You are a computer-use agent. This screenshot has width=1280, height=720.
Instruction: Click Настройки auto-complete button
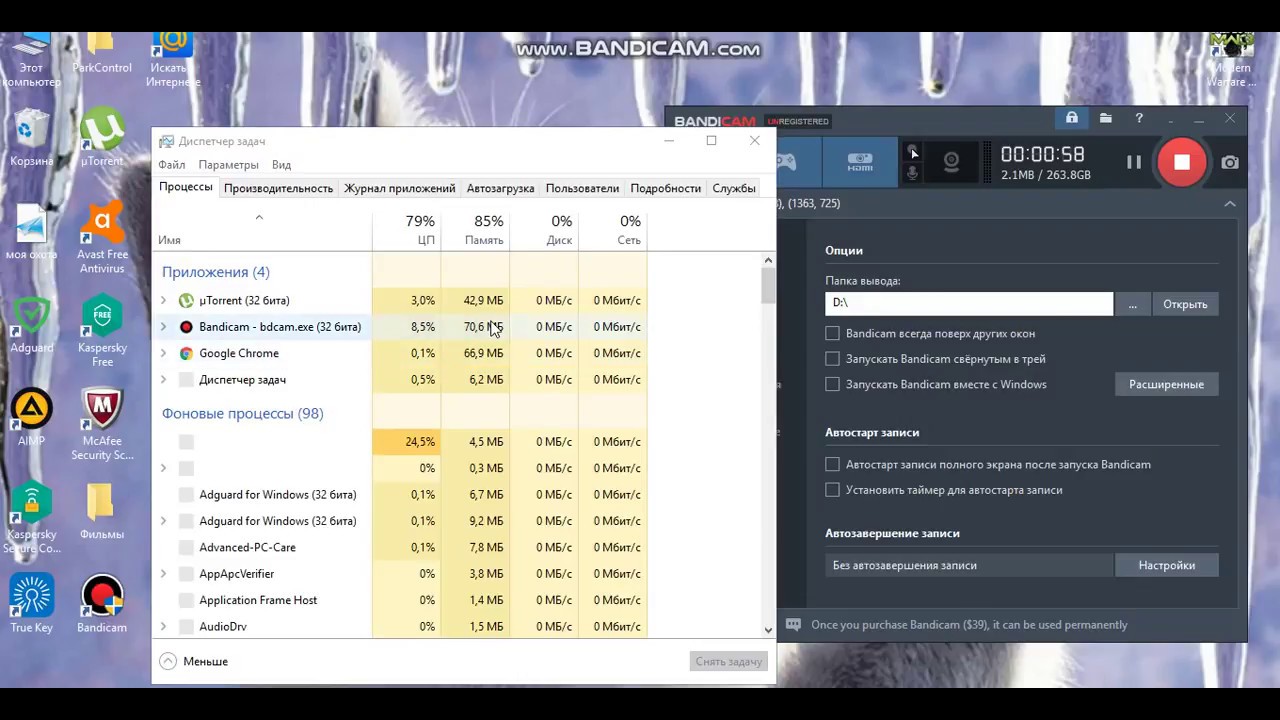tap(1166, 565)
